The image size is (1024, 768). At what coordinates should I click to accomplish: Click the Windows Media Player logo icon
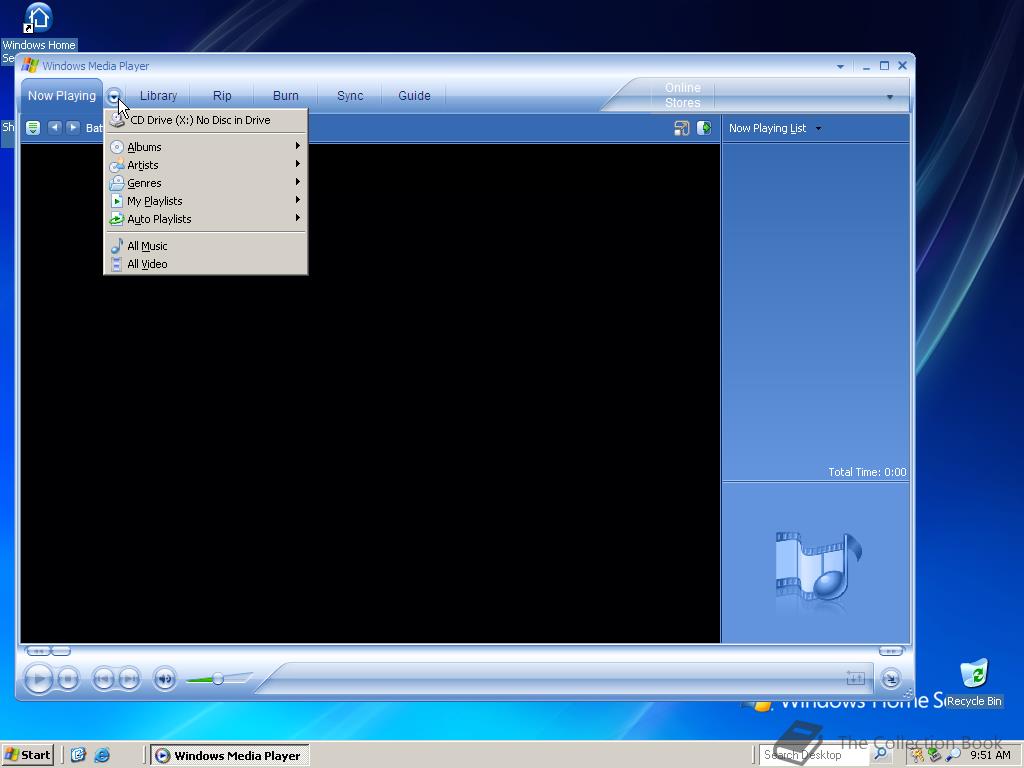coord(29,65)
